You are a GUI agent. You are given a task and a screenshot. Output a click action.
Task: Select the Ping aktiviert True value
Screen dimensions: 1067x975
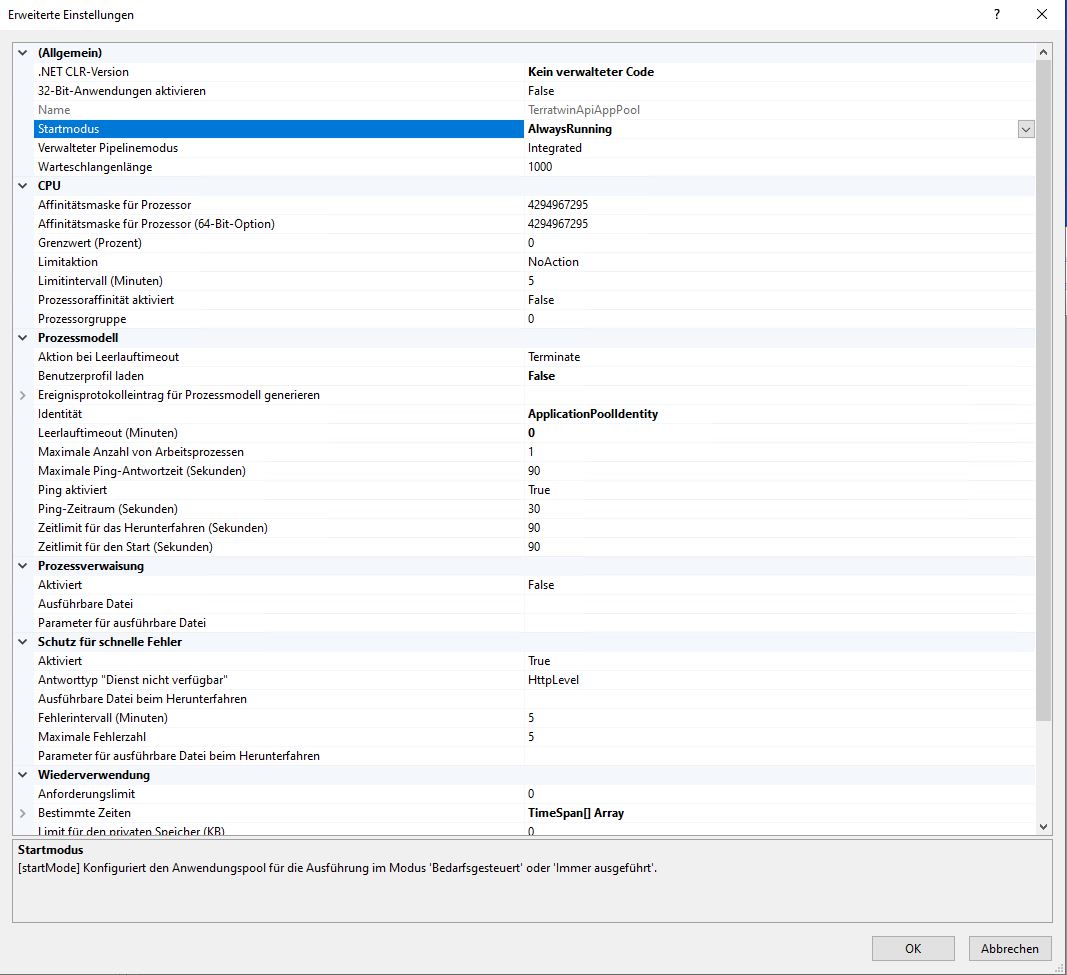pyautogui.click(x=539, y=490)
